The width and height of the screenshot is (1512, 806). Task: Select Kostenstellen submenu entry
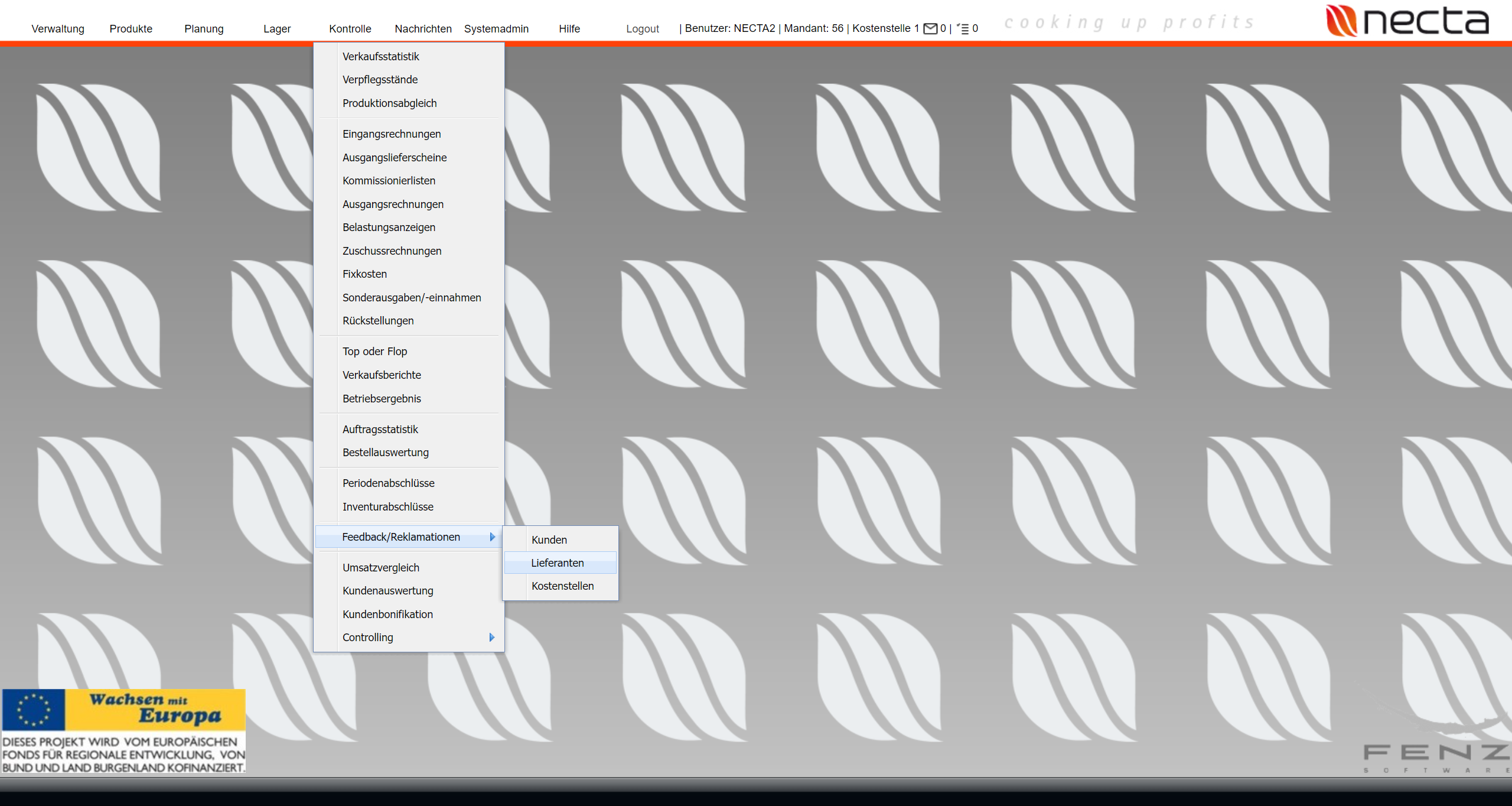click(x=562, y=586)
